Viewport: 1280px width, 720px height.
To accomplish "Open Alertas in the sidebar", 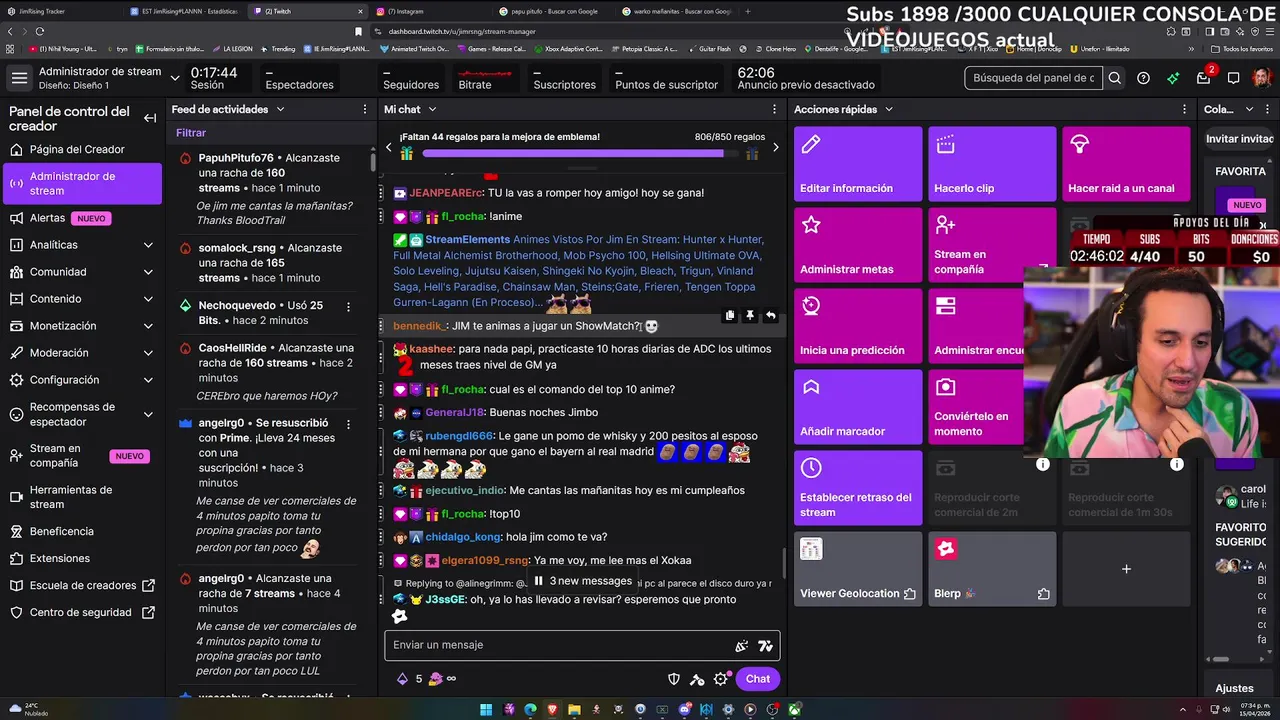I will pos(81,218).
